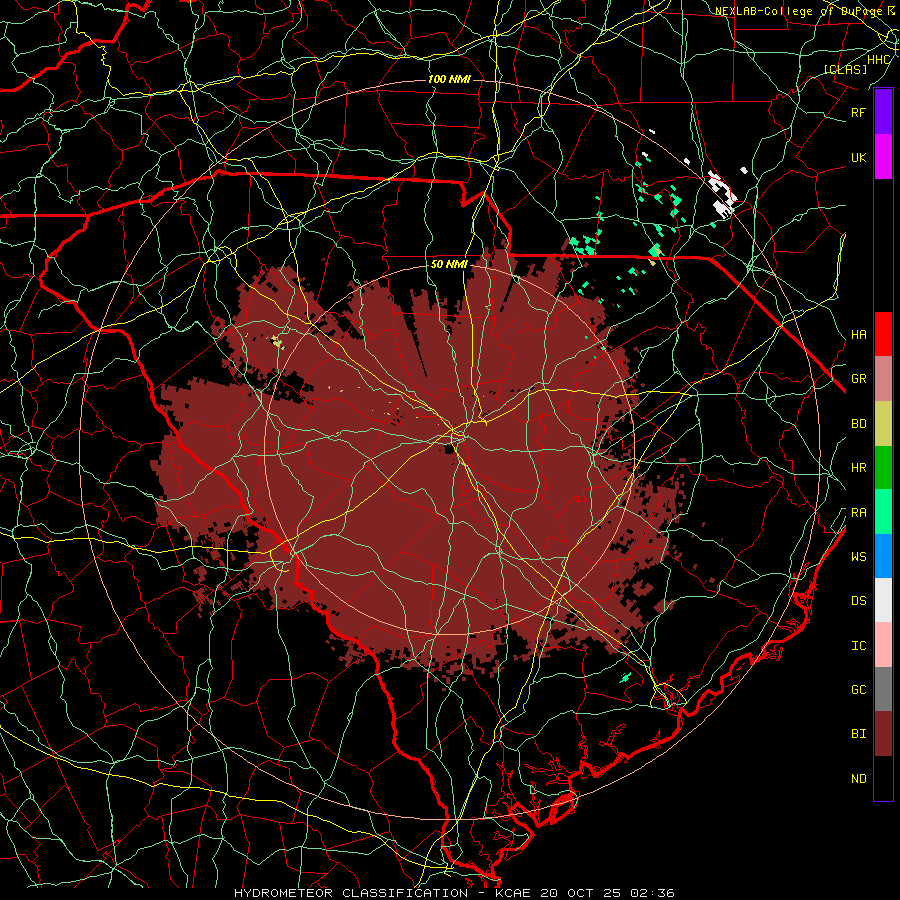Screen dimensions: 900x900
Task: Click the IC light-pink legend swatch
Action: click(x=883, y=645)
